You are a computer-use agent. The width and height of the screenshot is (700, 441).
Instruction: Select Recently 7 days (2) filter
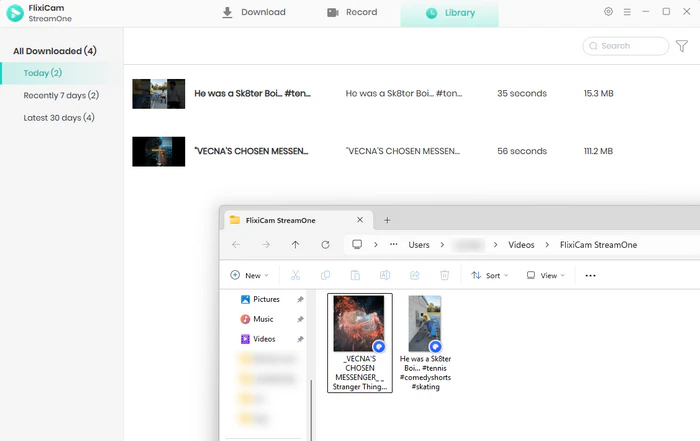[61, 96]
